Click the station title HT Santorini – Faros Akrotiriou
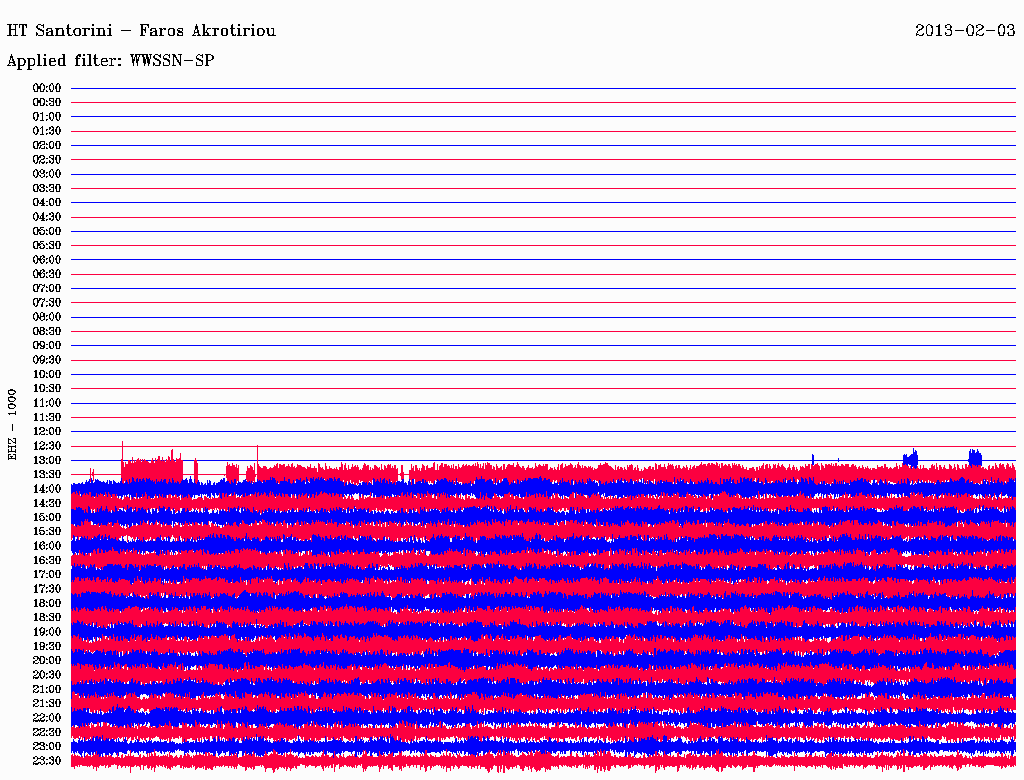This screenshot has height=780, width=1024. 141,31
